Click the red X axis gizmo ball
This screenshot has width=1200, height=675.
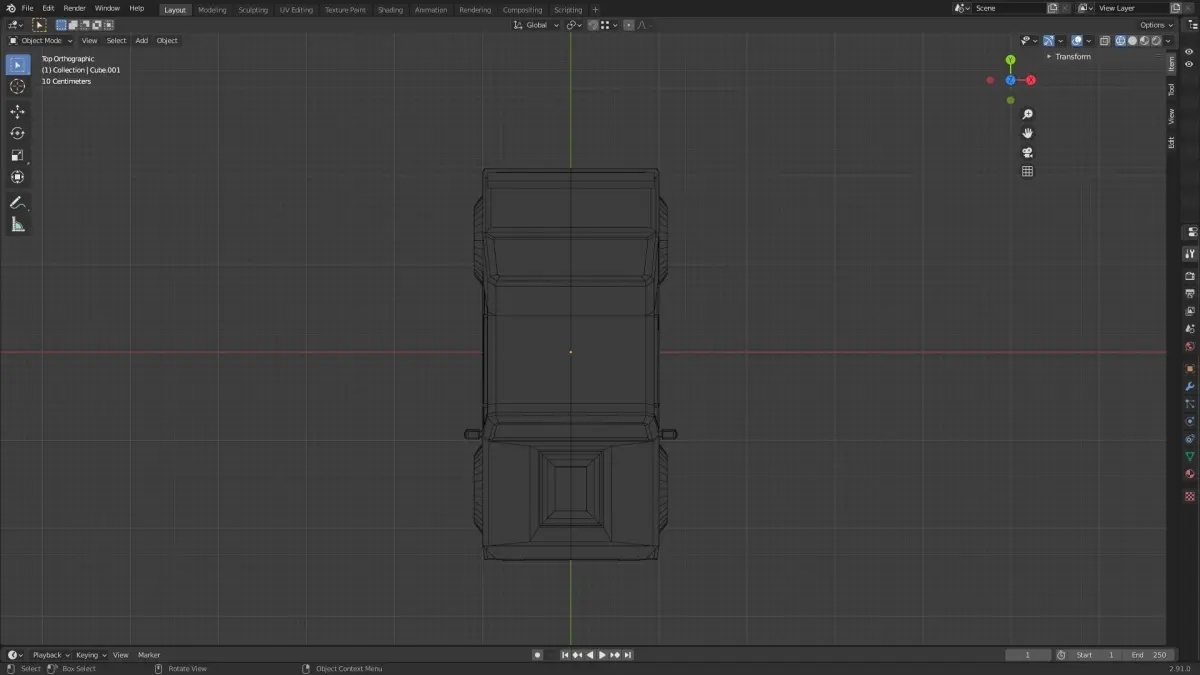click(x=1031, y=80)
